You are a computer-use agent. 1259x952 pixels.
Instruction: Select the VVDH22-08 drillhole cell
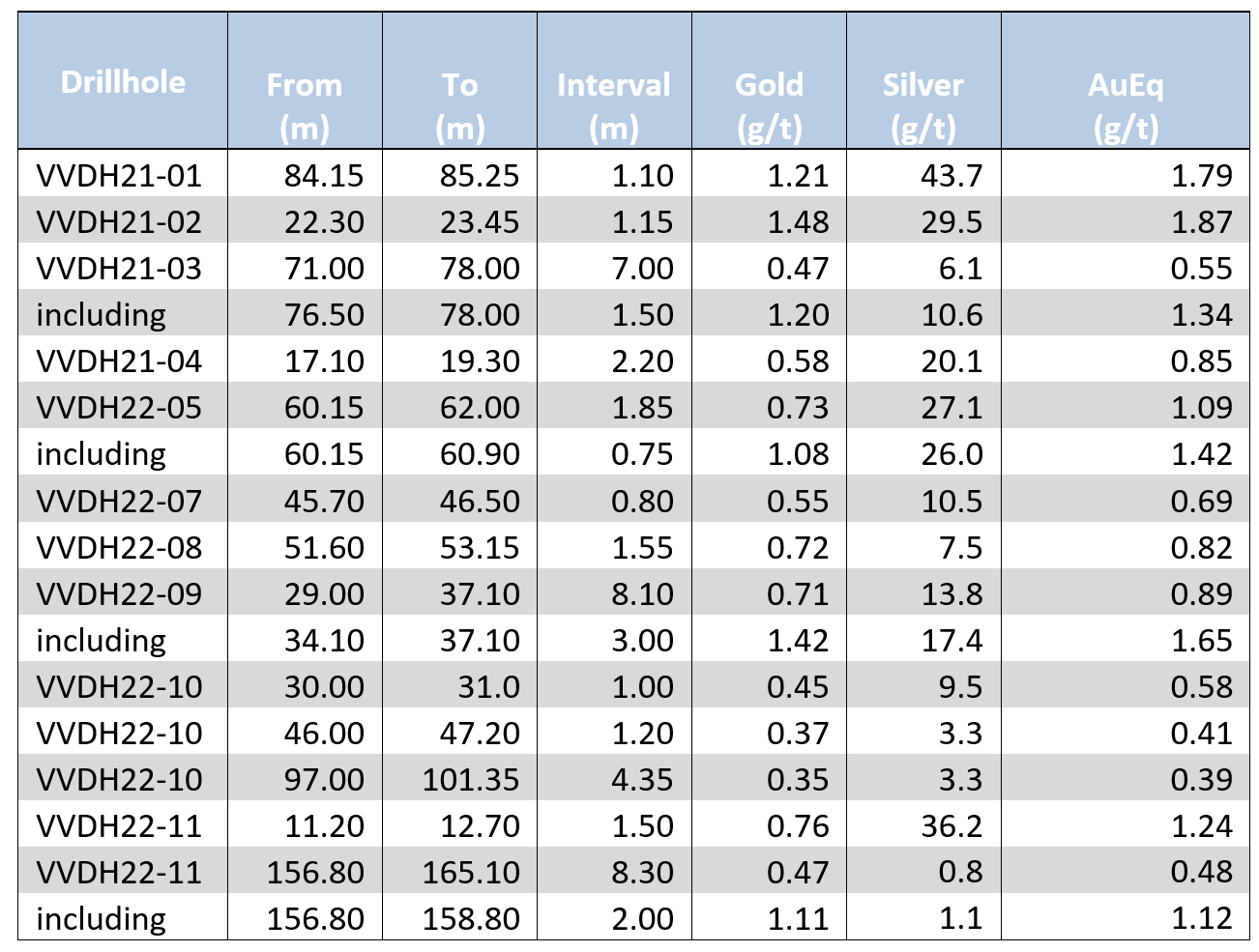click(119, 547)
